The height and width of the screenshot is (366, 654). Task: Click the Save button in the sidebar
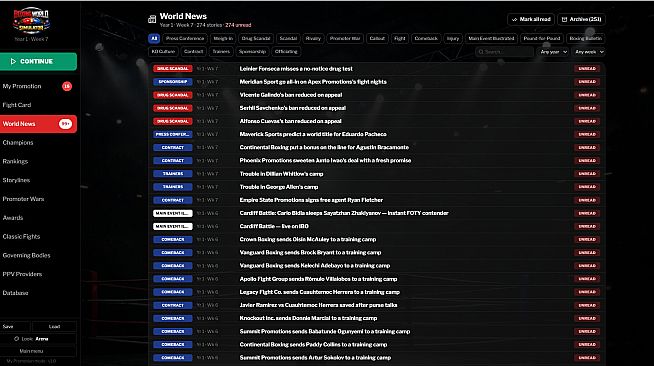[15, 326]
